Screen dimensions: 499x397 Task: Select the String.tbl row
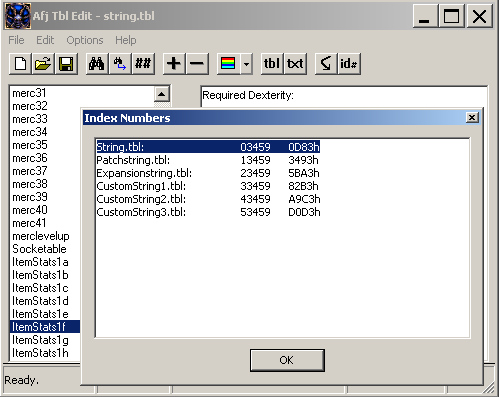[208, 147]
